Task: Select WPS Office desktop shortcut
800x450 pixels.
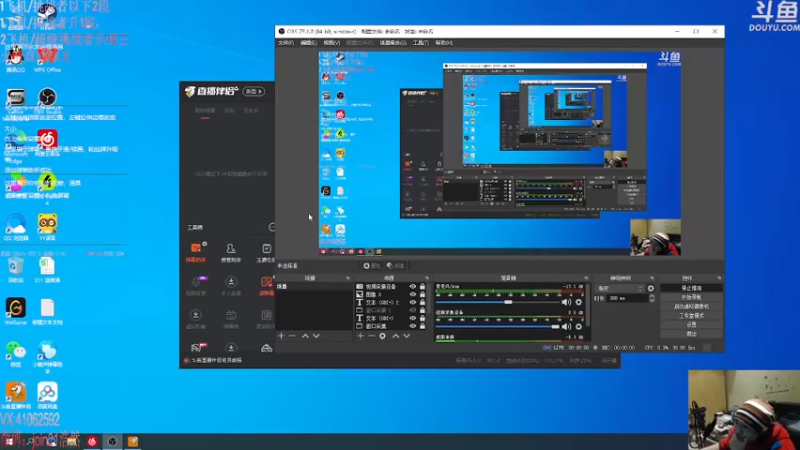Action: click(47, 59)
